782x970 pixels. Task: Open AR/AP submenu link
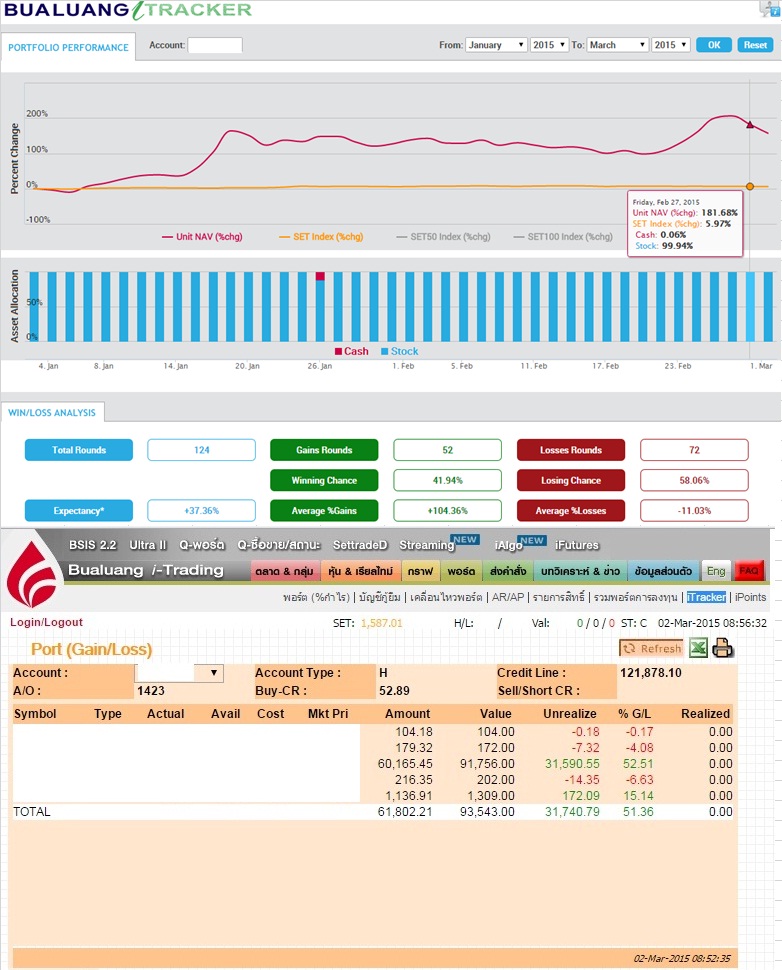pos(508,597)
